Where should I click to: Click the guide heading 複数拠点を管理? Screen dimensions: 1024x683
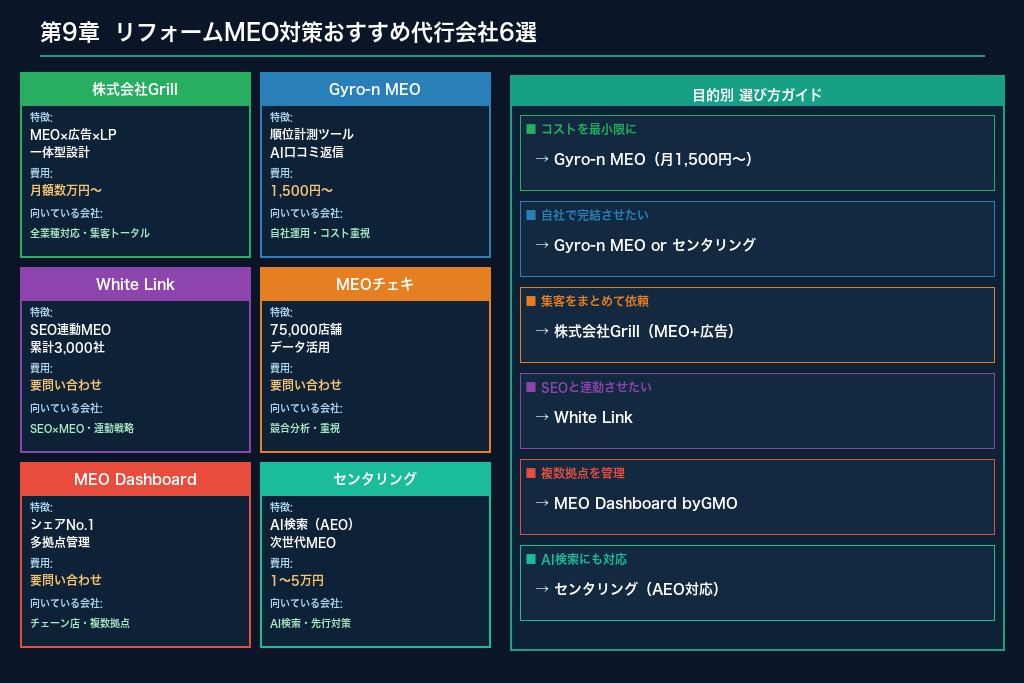point(583,473)
